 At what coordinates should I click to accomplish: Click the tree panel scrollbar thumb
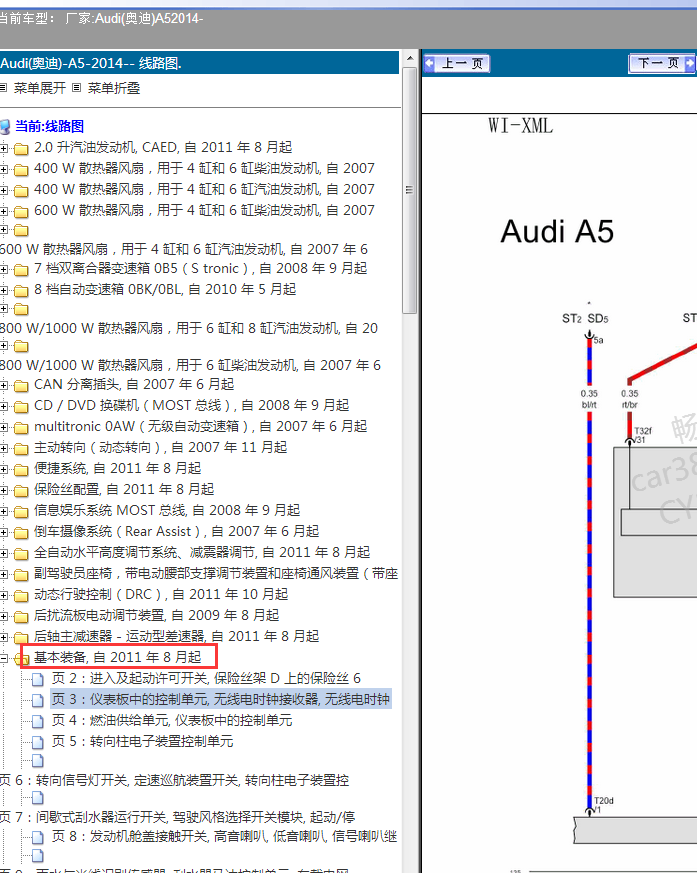(x=410, y=190)
